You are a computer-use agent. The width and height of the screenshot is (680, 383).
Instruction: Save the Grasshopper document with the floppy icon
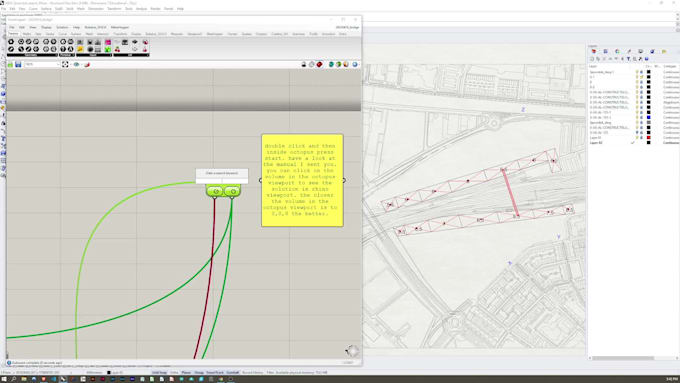(x=18, y=64)
